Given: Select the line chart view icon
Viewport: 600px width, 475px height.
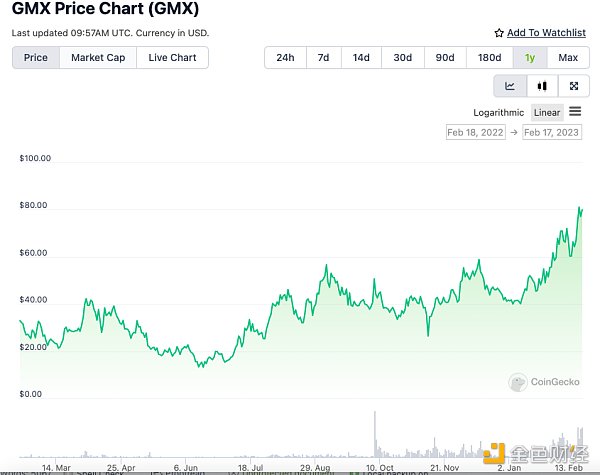Looking at the screenshot, I should click(510, 86).
